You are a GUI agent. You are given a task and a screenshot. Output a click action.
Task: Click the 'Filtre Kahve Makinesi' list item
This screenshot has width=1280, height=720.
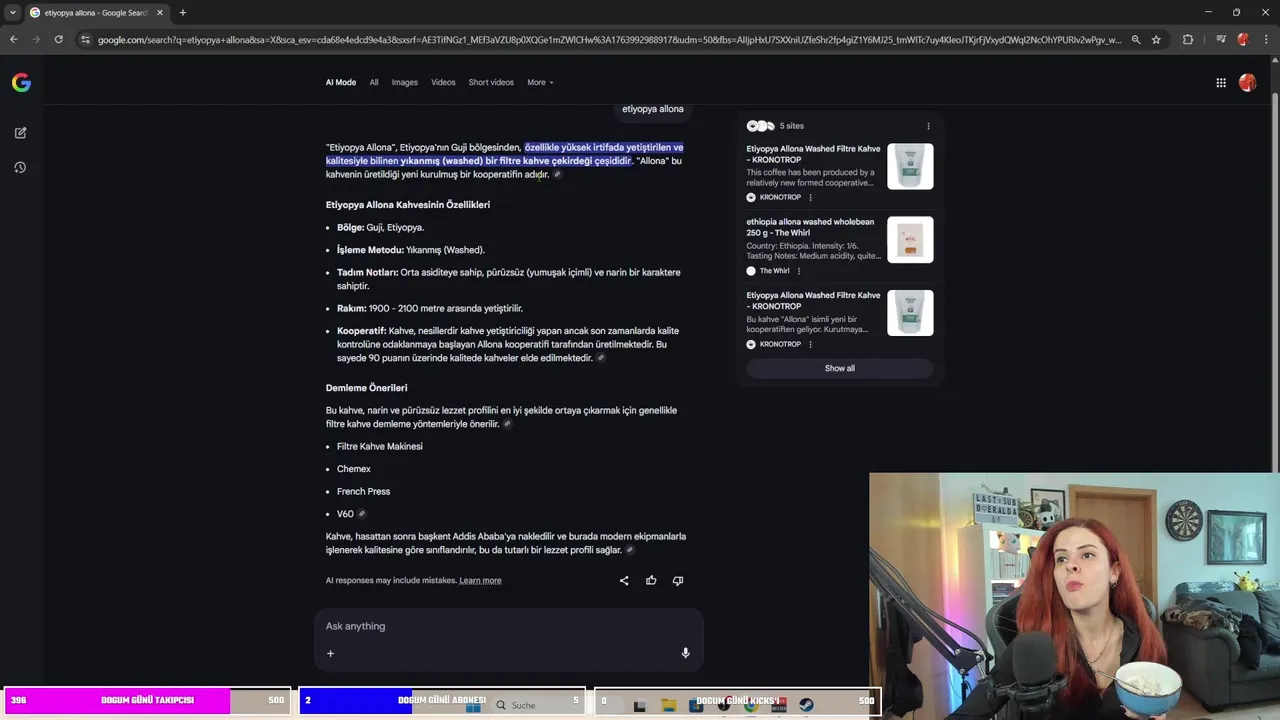pyautogui.click(x=380, y=446)
